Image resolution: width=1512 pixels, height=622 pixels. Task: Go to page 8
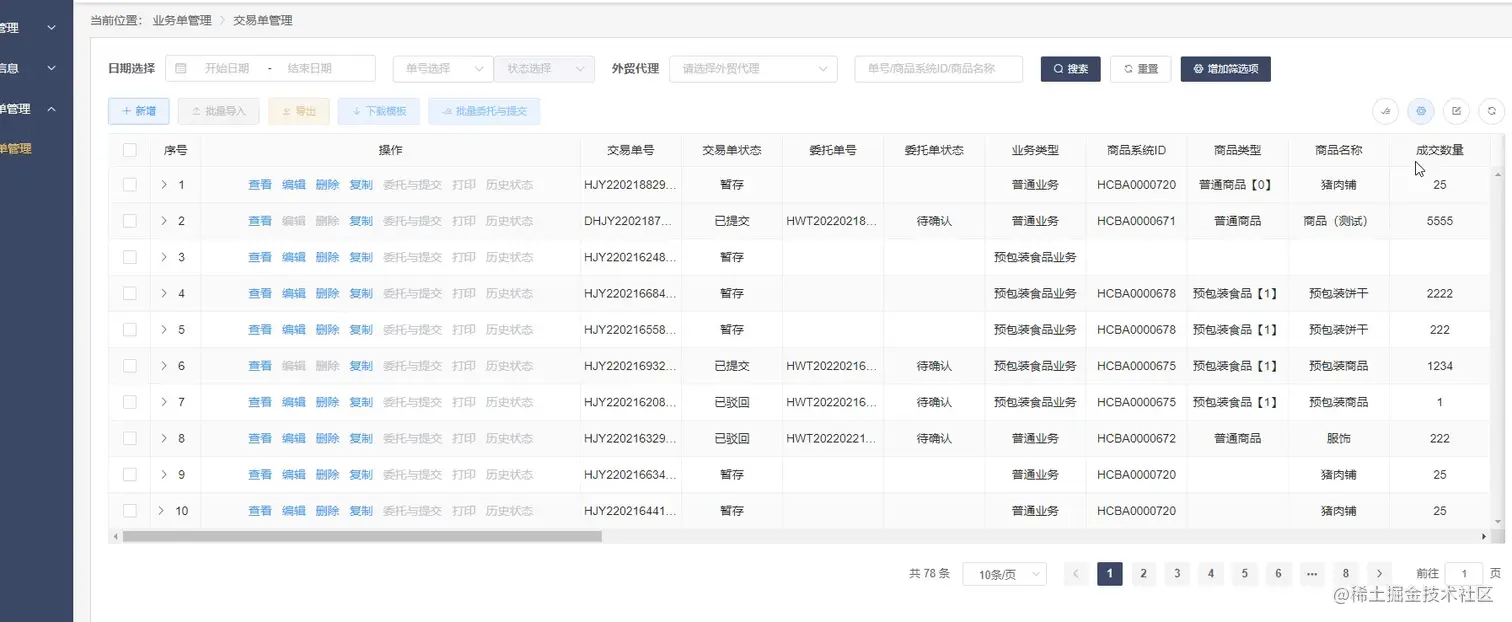tap(1346, 573)
